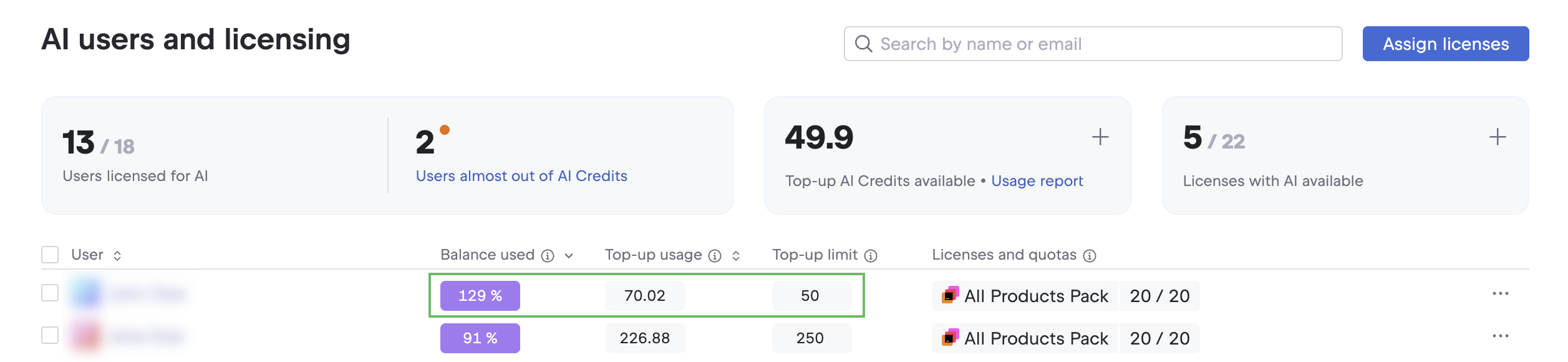This screenshot has width=1568, height=362.
Task: Click info icon beside Licenses and quotas
Action: (x=1090, y=256)
